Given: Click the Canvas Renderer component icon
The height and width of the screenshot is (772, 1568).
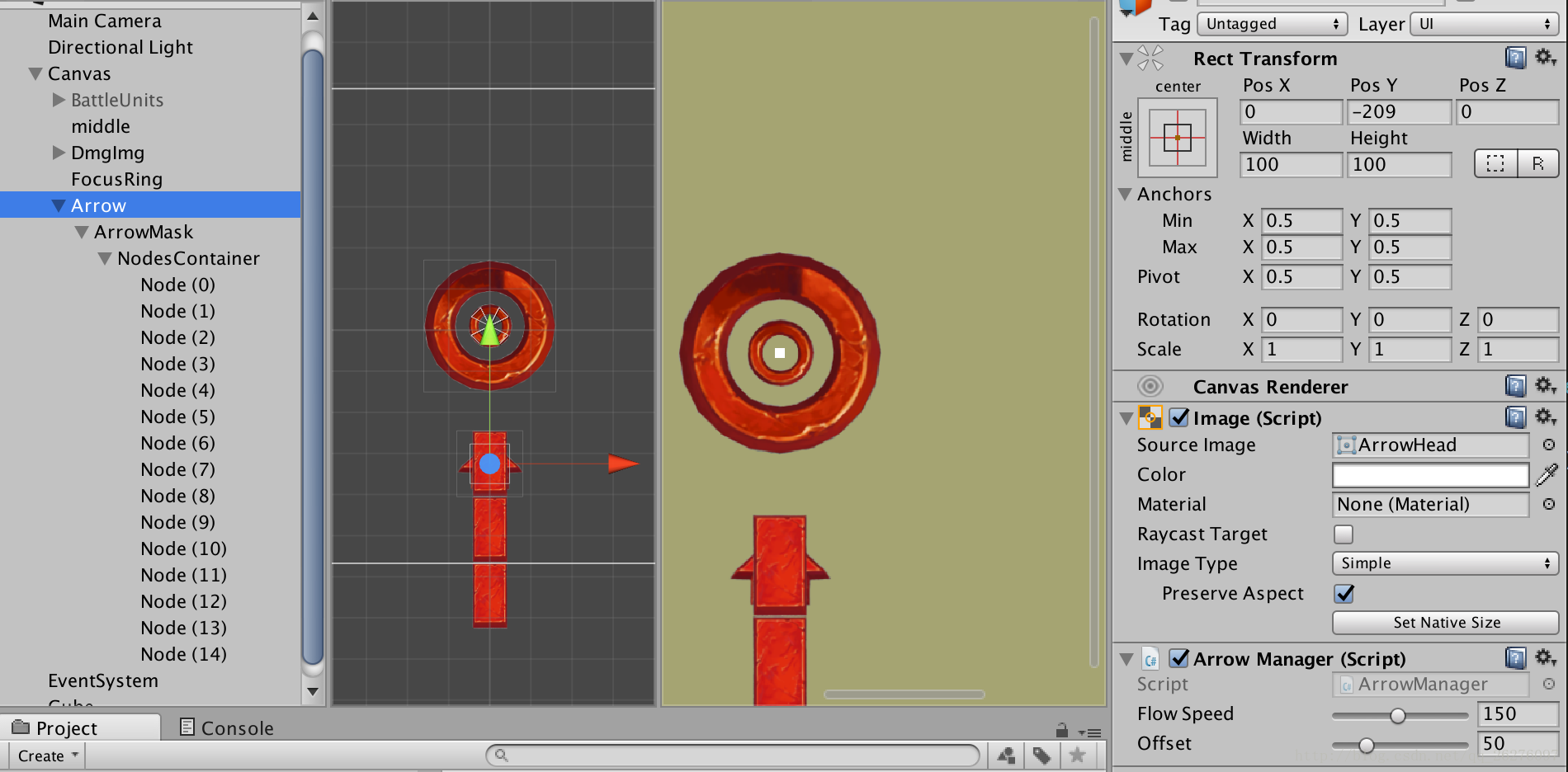Looking at the screenshot, I should pyautogui.click(x=1150, y=386).
